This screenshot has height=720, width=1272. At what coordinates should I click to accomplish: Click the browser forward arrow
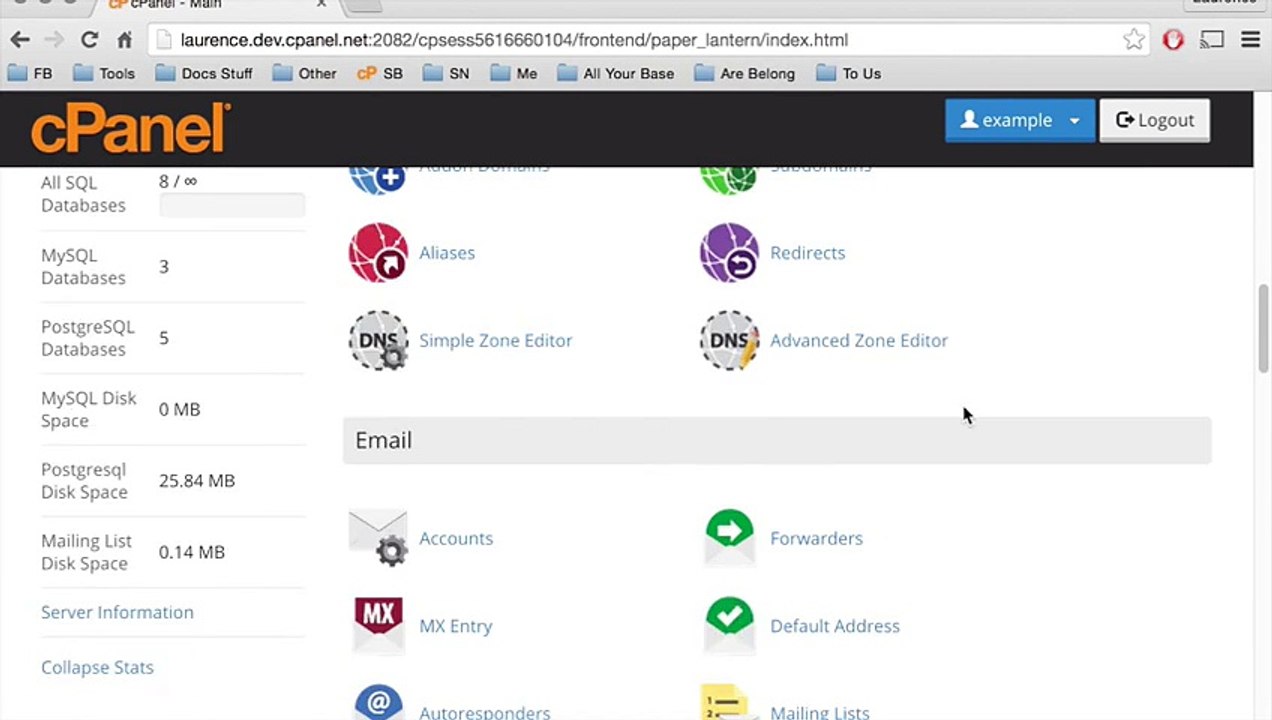pyautogui.click(x=54, y=40)
